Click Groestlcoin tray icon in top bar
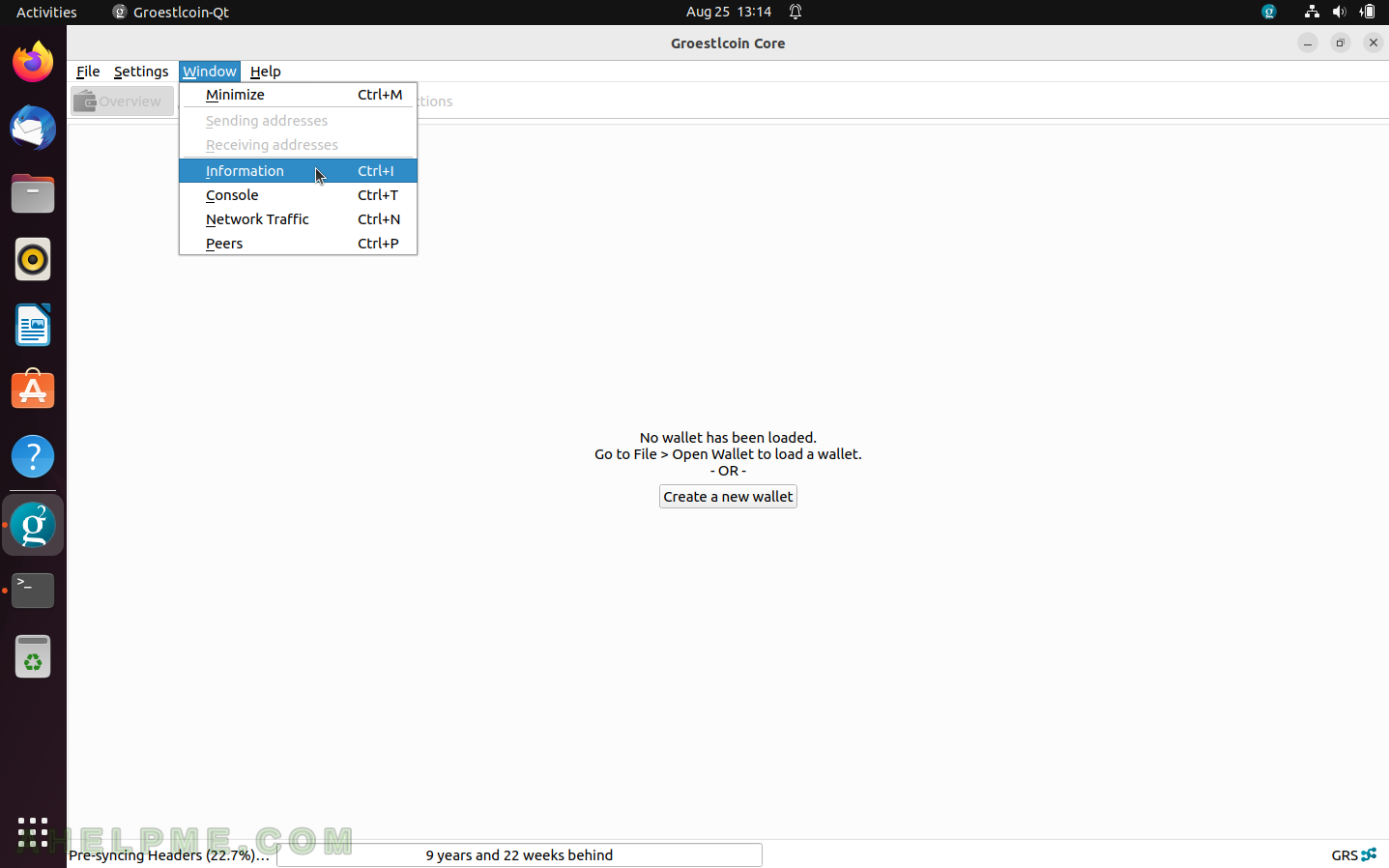The width and height of the screenshot is (1389, 868). [x=1269, y=12]
